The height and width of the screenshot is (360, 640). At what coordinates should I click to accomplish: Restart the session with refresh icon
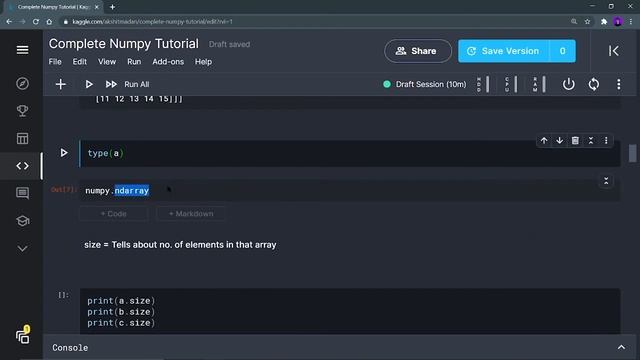pos(594,84)
